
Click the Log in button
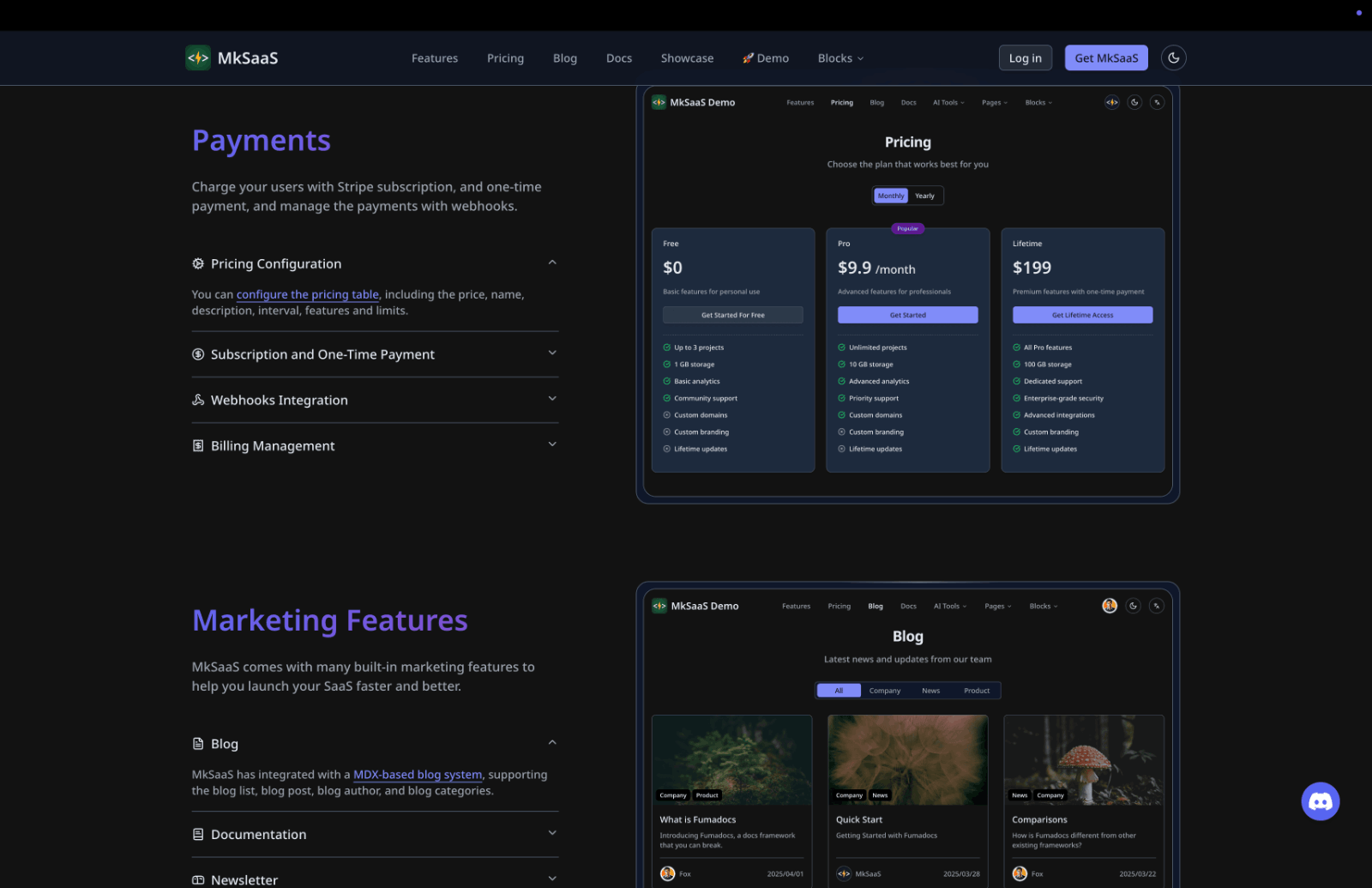coord(1025,57)
